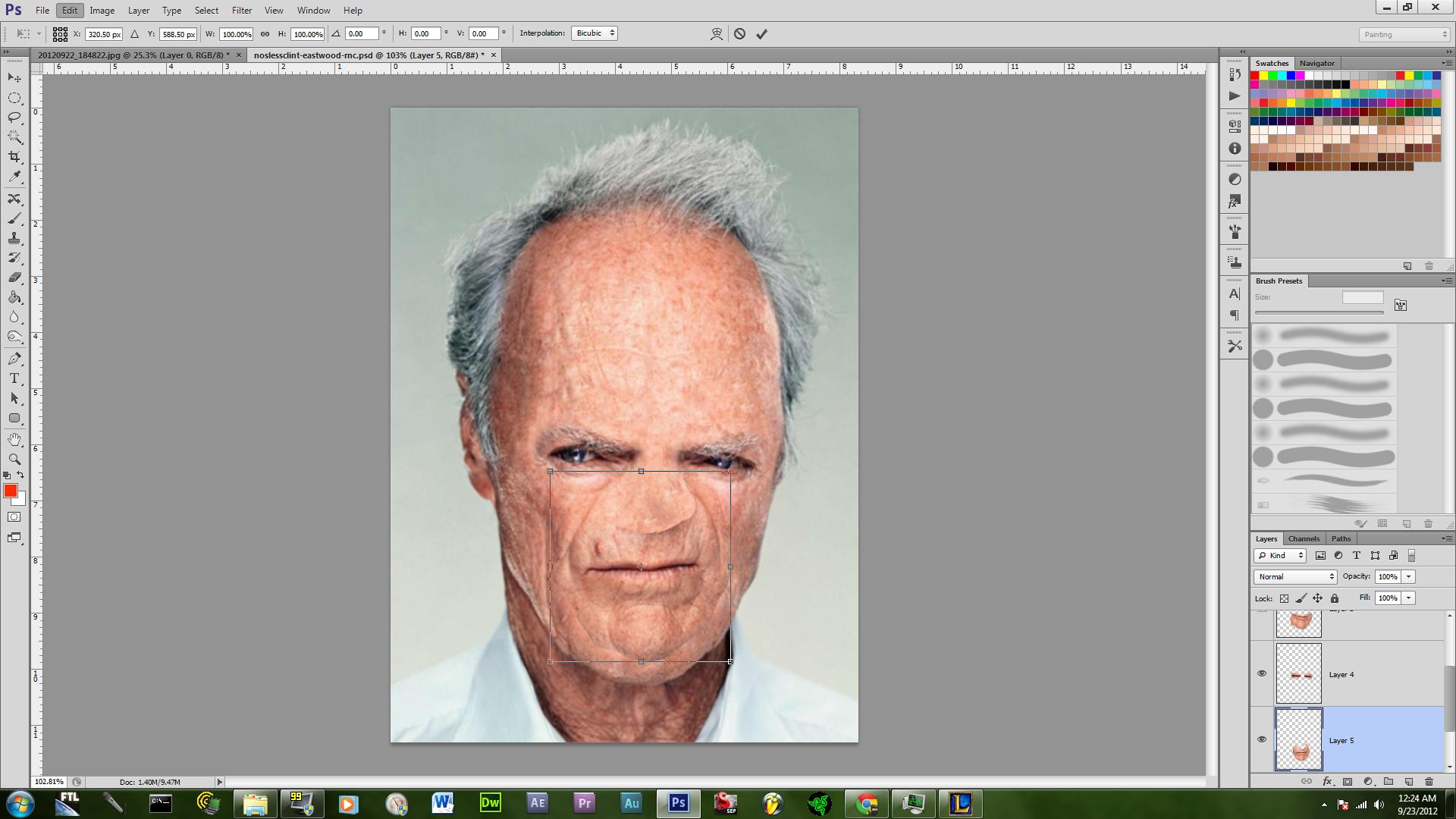Open the Interpolation Bicubic dropdown
The image size is (1456, 819).
[x=595, y=33]
